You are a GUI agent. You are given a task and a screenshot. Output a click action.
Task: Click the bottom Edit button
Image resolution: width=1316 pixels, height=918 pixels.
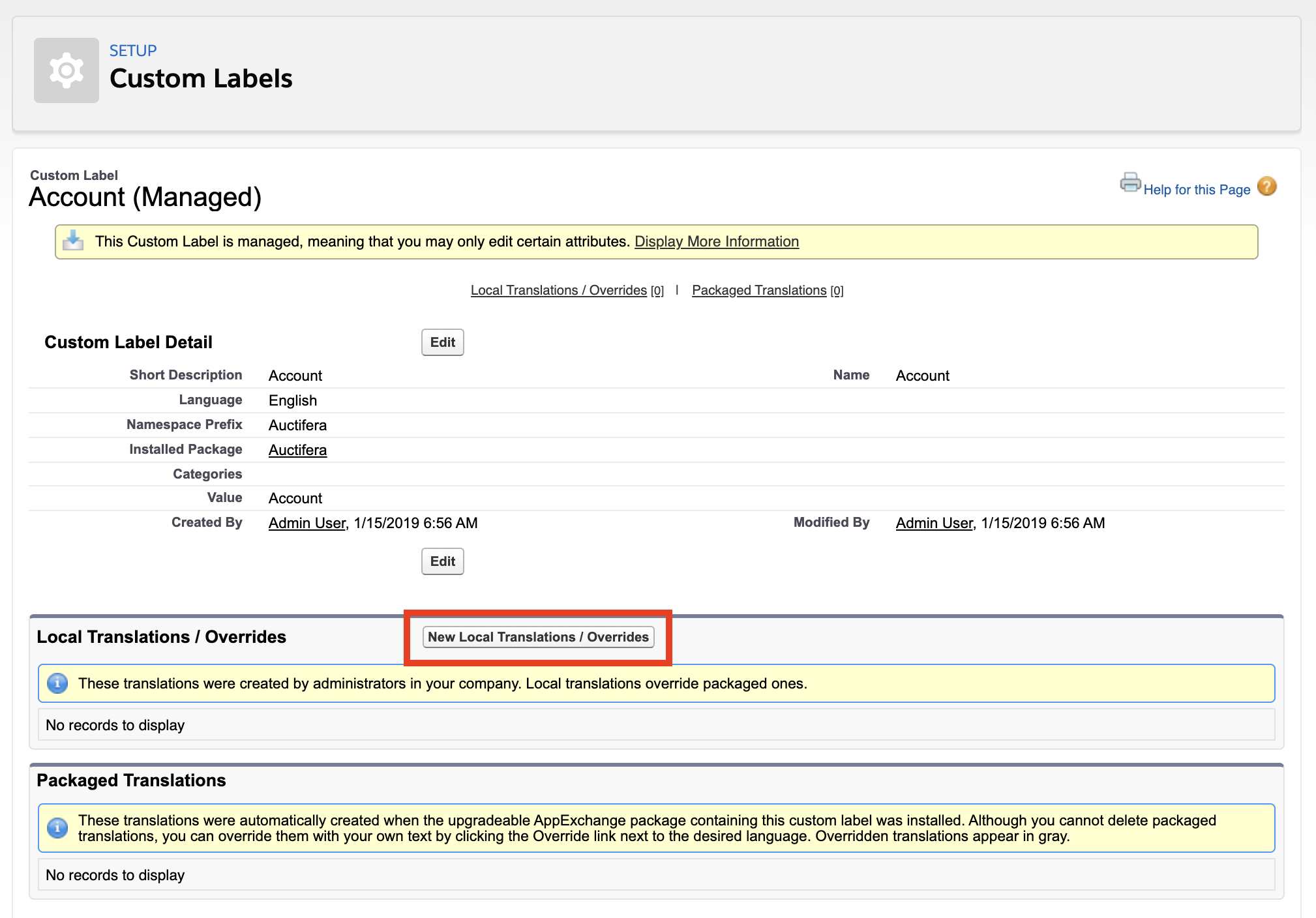click(x=442, y=561)
